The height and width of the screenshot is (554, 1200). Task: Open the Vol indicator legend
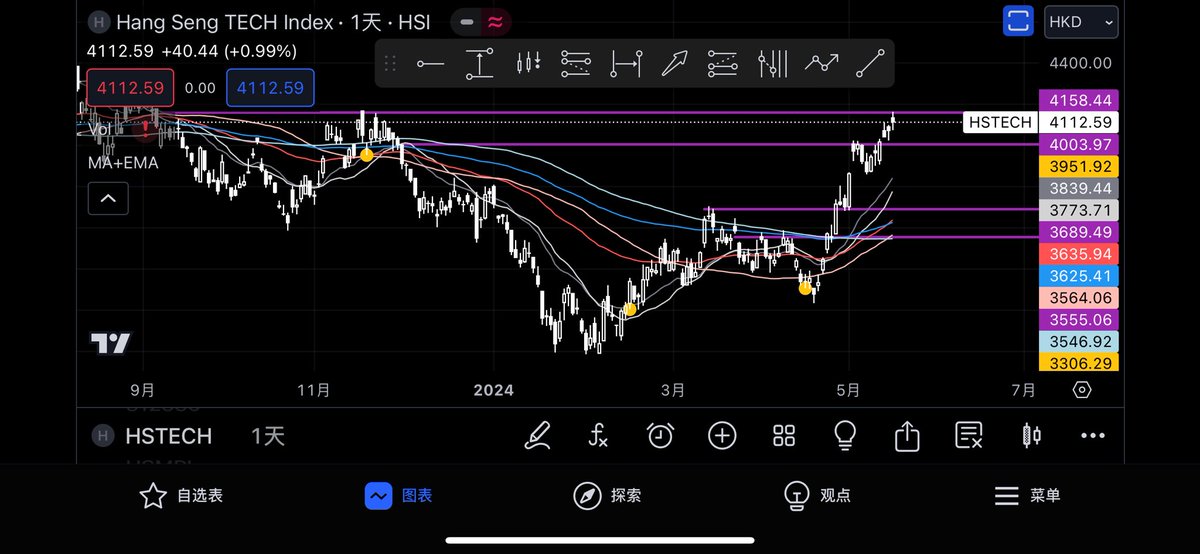(99, 129)
